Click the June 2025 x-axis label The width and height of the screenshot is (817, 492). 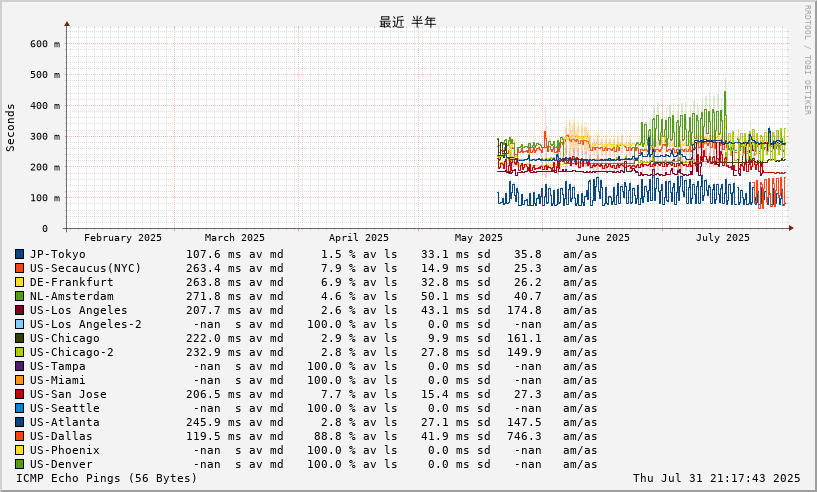pos(602,238)
